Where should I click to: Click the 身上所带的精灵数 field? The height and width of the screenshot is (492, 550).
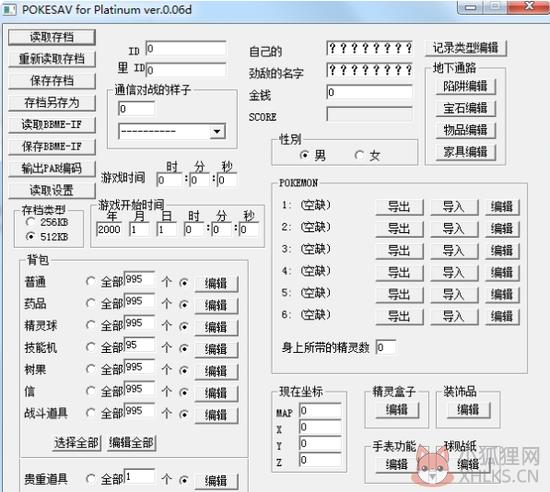pyautogui.click(x=386, y=347)
